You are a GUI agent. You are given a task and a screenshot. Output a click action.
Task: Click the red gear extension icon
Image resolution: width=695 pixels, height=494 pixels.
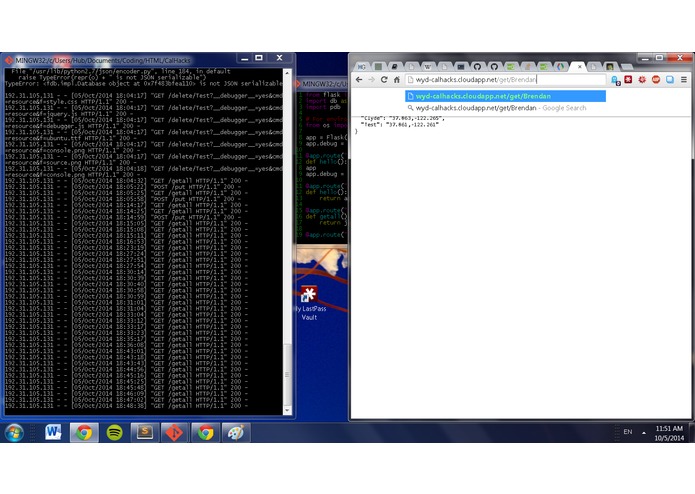click(642, 79)
